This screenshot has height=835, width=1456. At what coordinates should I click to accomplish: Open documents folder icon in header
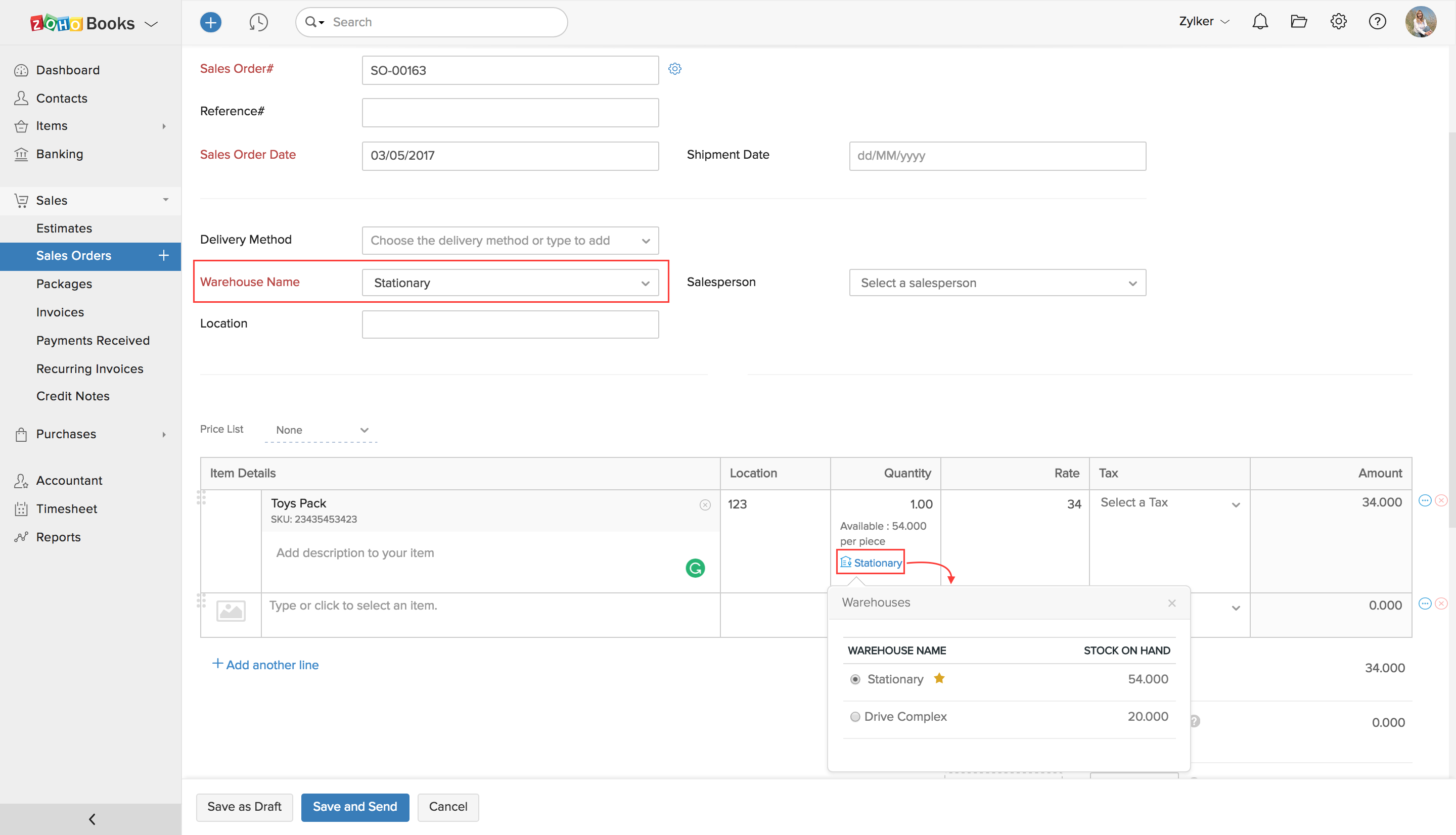(1298, 22)
